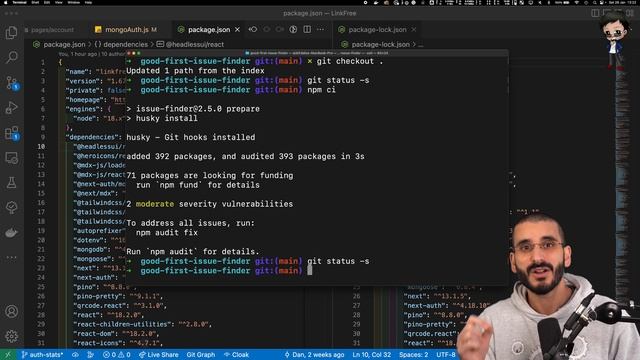Open Git Graph from the status bar
Image resolution: width=640 pixels, height=360 pixels.
[200, 355]
